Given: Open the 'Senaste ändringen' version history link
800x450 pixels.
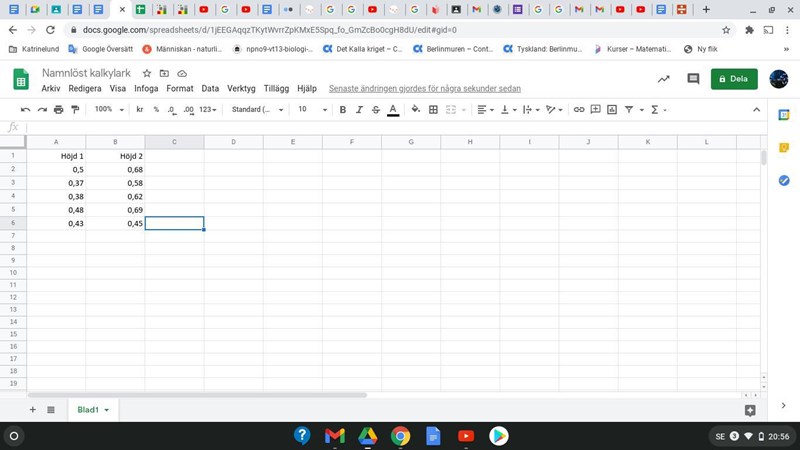Looking at the screenshot, I should coord(424,89).
